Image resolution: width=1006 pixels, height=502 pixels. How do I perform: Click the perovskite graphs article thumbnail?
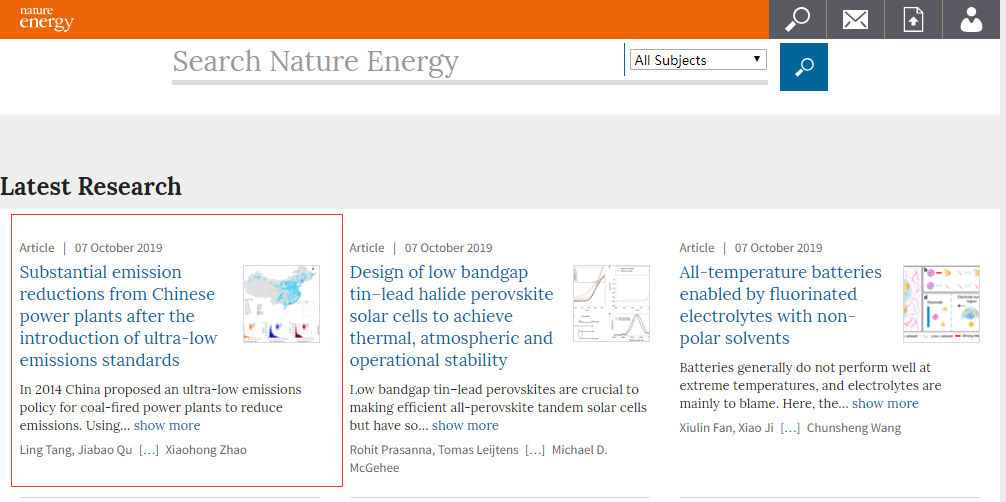coord(611,304)
